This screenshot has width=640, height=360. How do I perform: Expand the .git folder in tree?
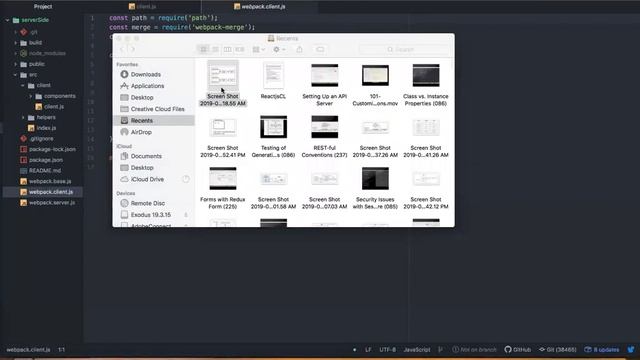pos(16,32)
